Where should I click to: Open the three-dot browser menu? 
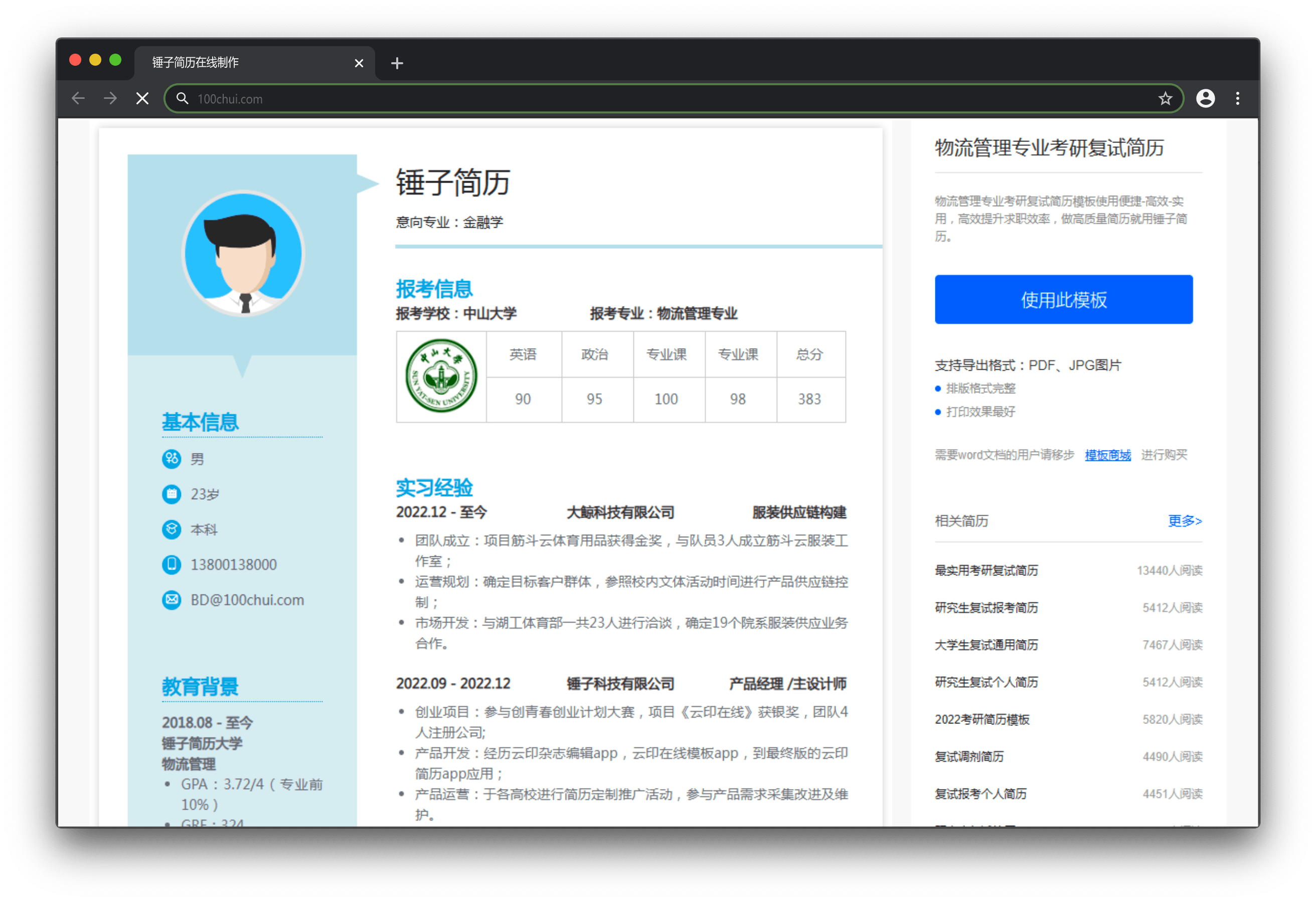click(1238, 99)
